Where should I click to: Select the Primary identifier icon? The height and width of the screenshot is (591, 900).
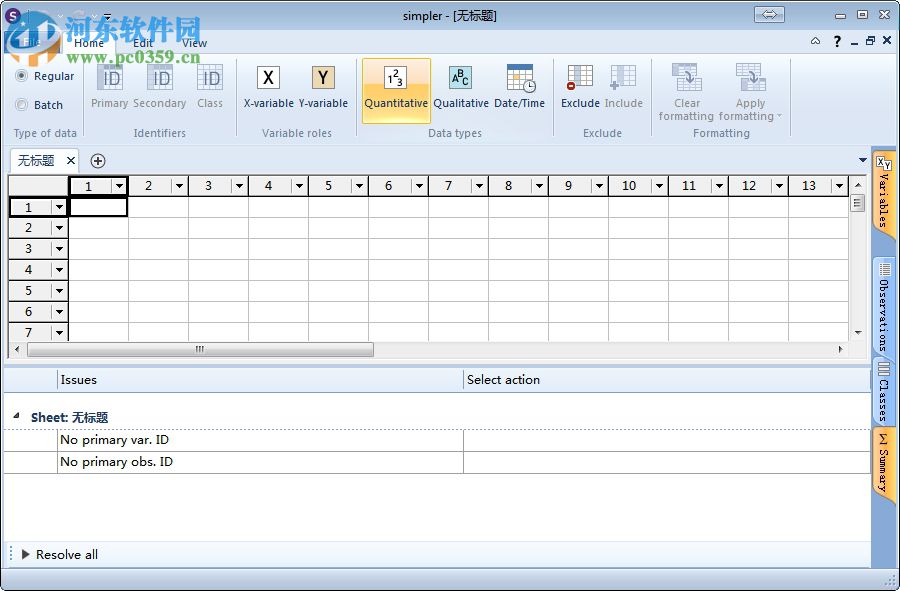click(x=110, y=86)
